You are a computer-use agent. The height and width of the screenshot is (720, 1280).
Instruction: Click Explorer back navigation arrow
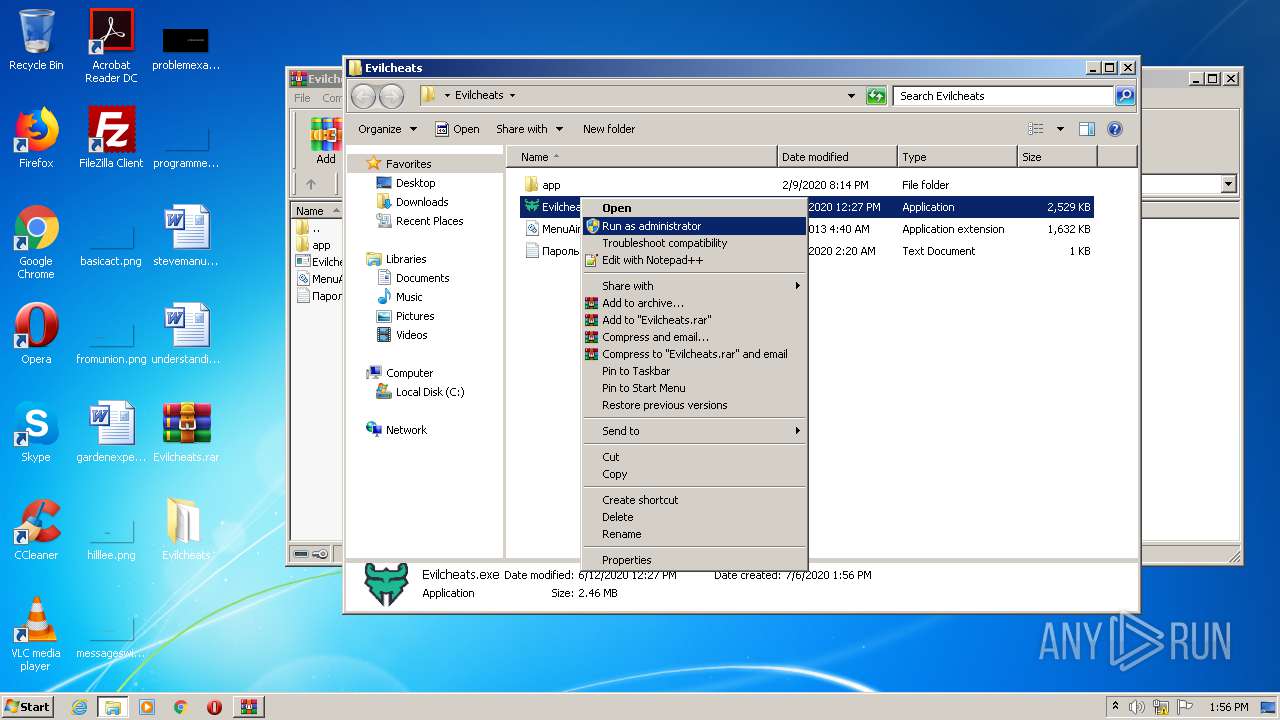(363, 96)
